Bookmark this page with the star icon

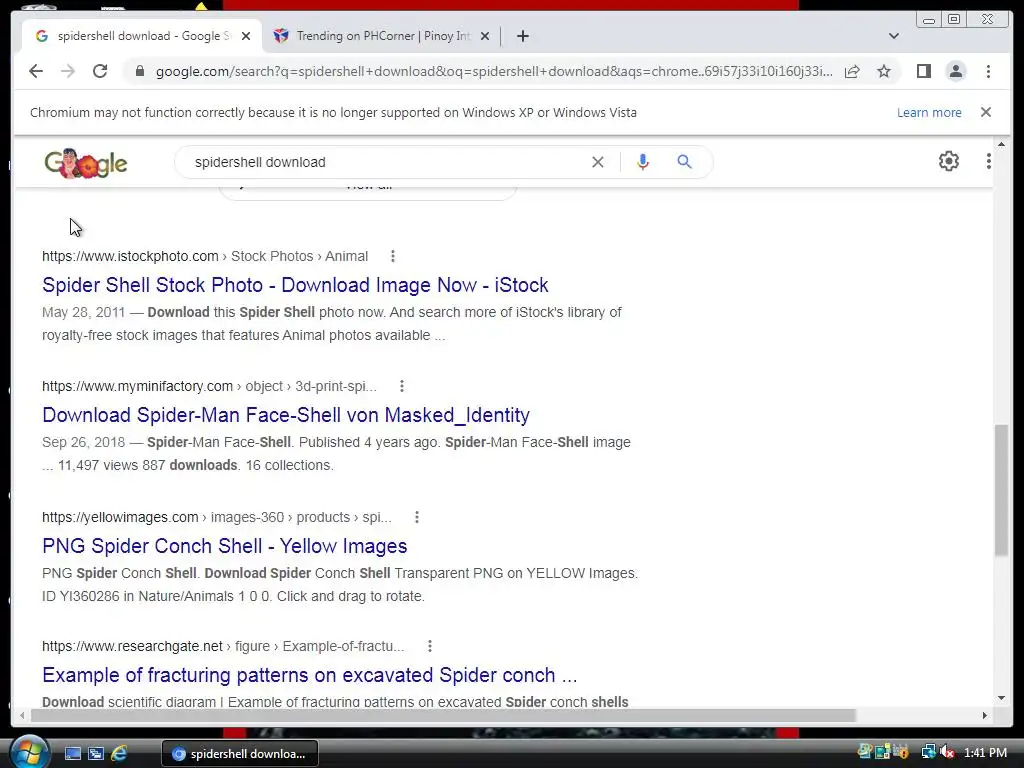pos(884,71)
